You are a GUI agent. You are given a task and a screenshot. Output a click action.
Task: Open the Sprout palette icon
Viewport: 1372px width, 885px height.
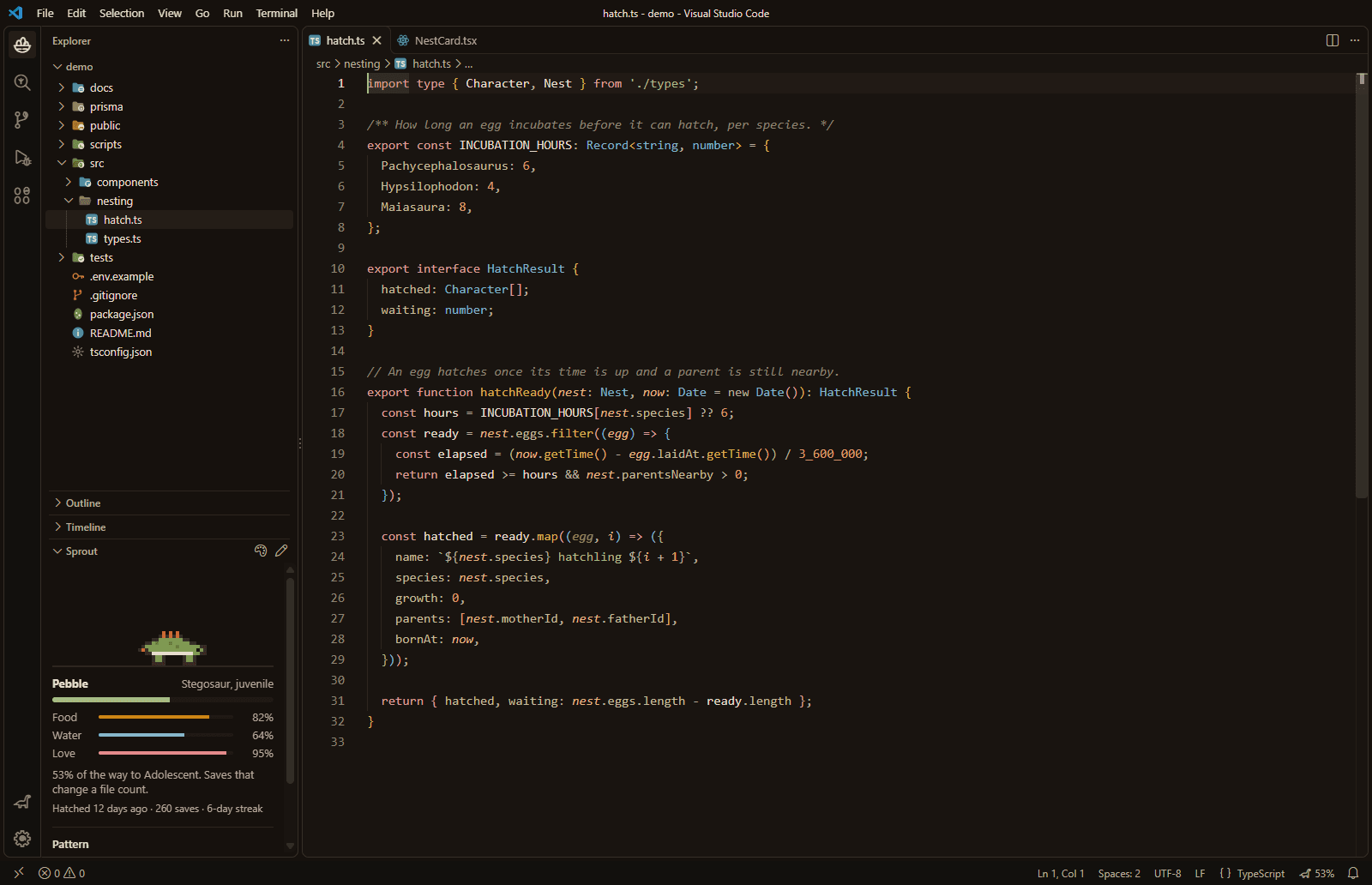tap(261, 551)
